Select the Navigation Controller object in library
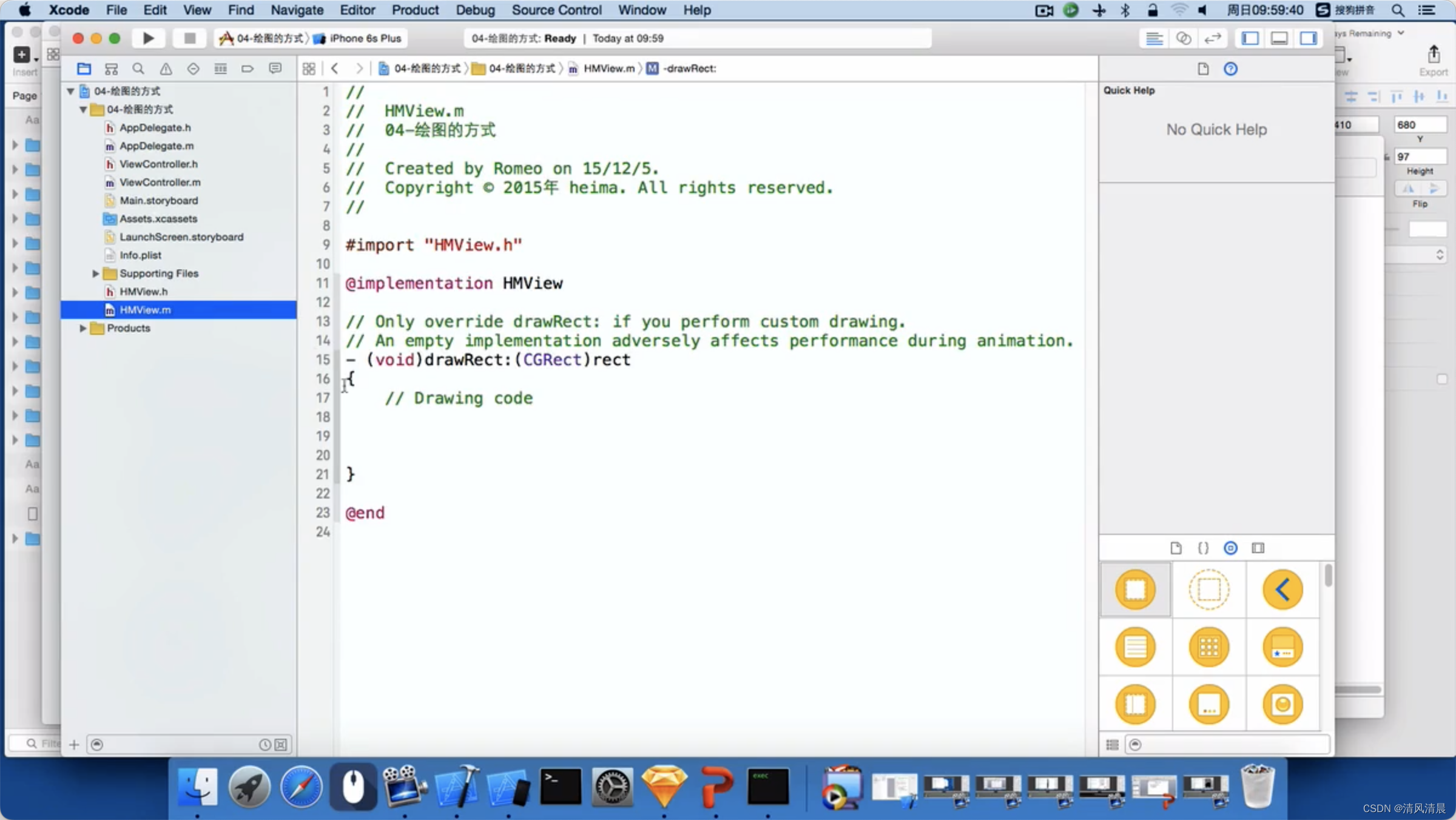The height and width of the screenshot is (820, 1456). pos(1282,590)
